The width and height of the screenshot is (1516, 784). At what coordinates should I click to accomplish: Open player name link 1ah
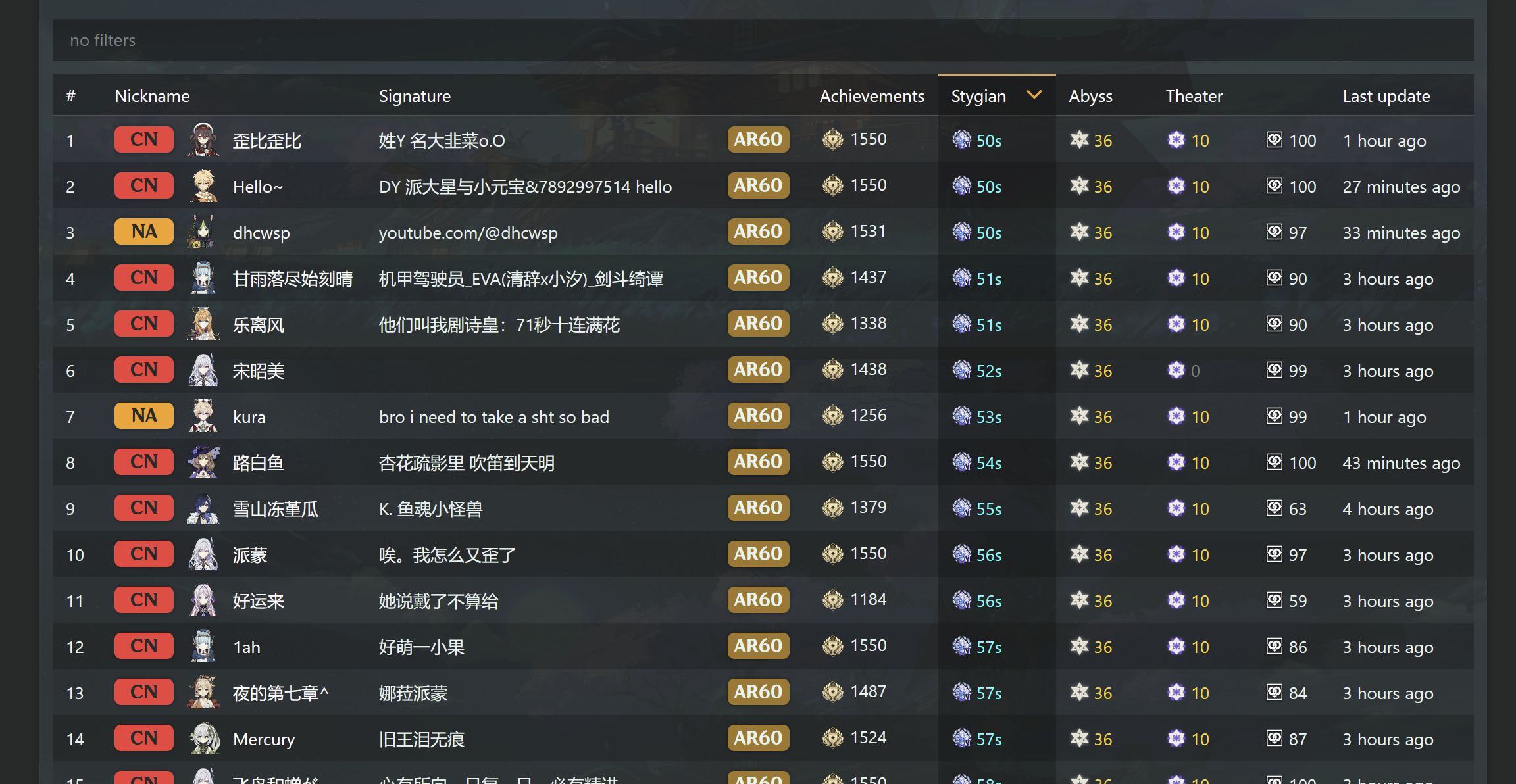point(247,647)
